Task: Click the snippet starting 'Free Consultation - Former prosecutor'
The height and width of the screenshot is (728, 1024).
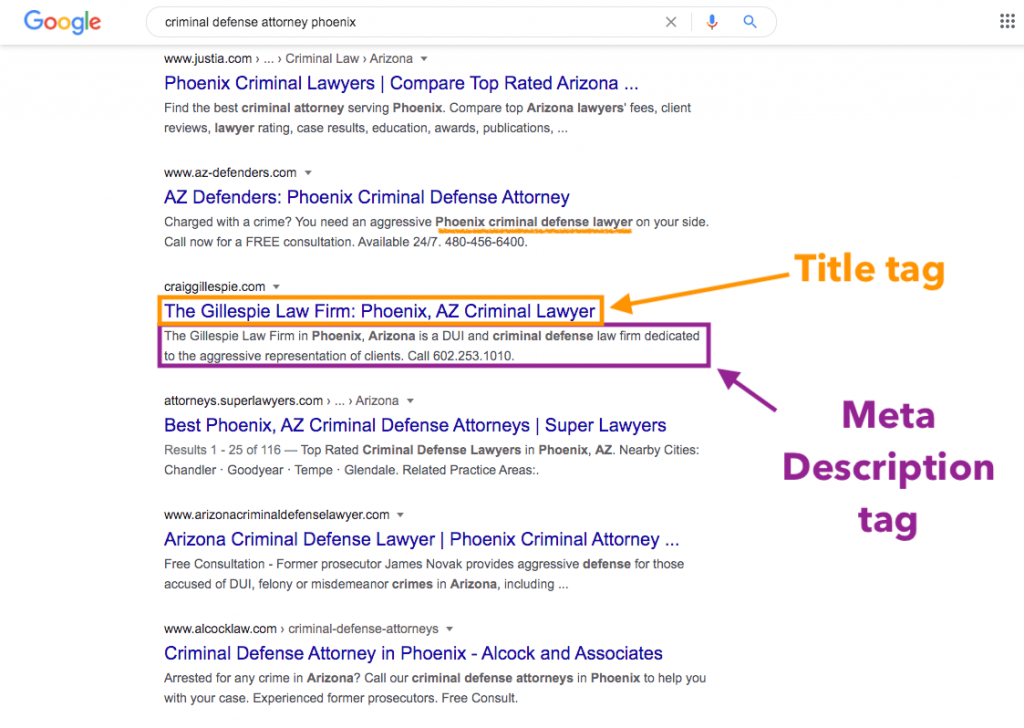Action: (x=424, y=574)
